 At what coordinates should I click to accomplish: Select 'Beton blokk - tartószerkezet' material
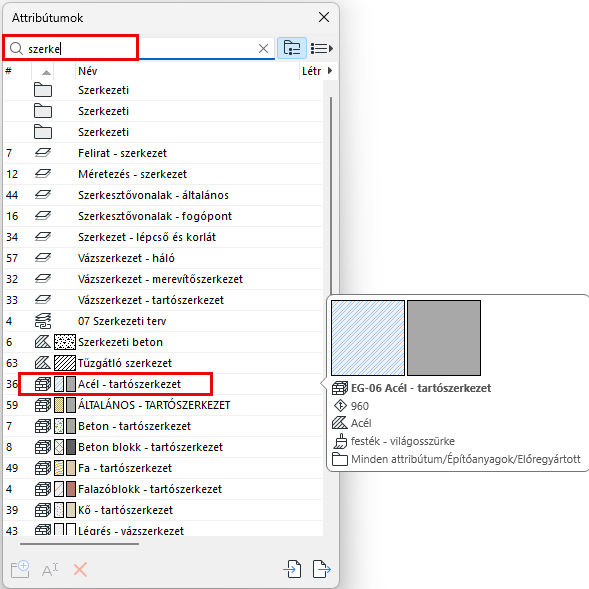pos(163,447)
